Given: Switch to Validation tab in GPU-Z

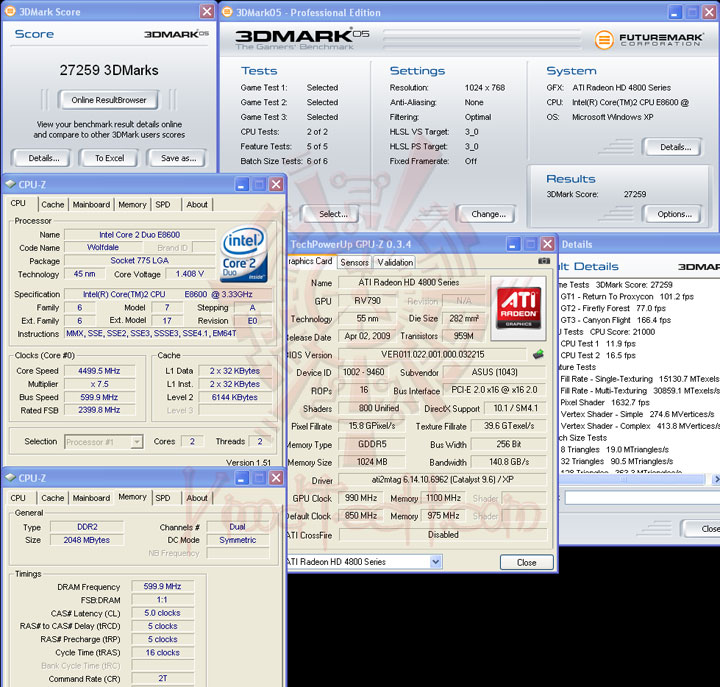Looking at the screenshot, I should pyautogui.click(x=395, y=263).
